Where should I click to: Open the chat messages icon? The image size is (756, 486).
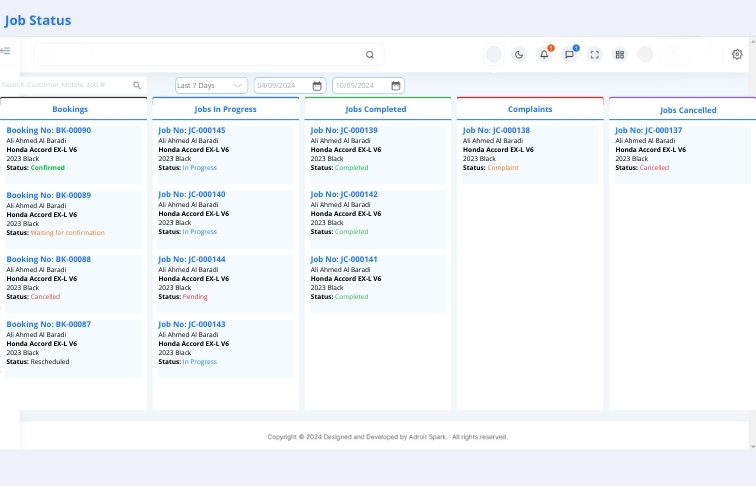[x=569, y=54]
